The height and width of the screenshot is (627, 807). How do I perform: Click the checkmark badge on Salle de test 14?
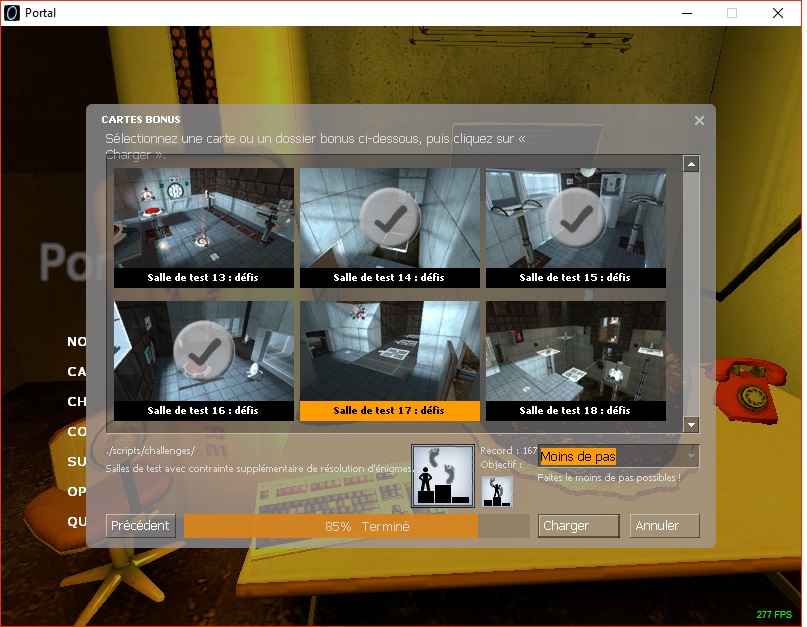(x=389, y=217)
